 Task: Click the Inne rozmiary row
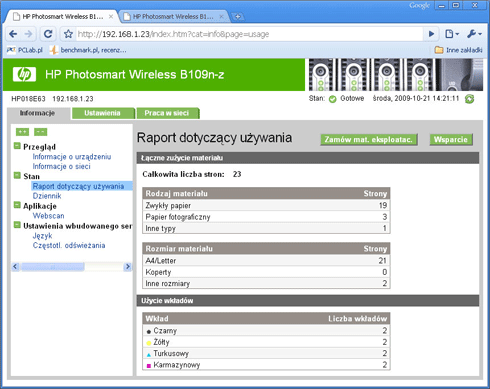[x=266, y=283]
